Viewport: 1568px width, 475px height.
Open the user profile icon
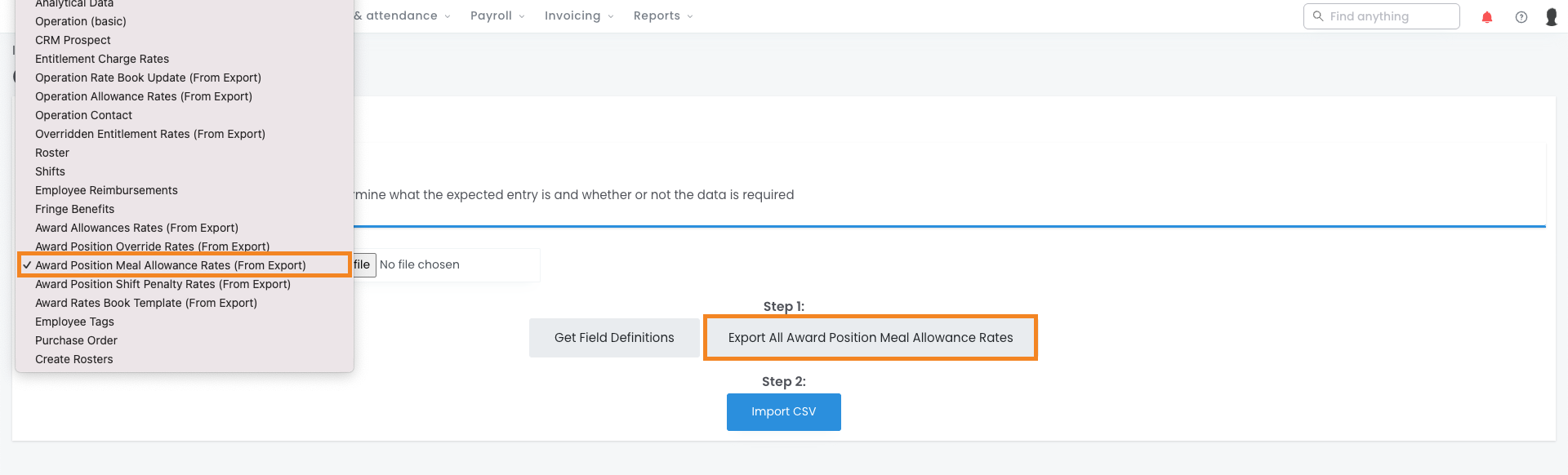click(x=1551, y=17)
